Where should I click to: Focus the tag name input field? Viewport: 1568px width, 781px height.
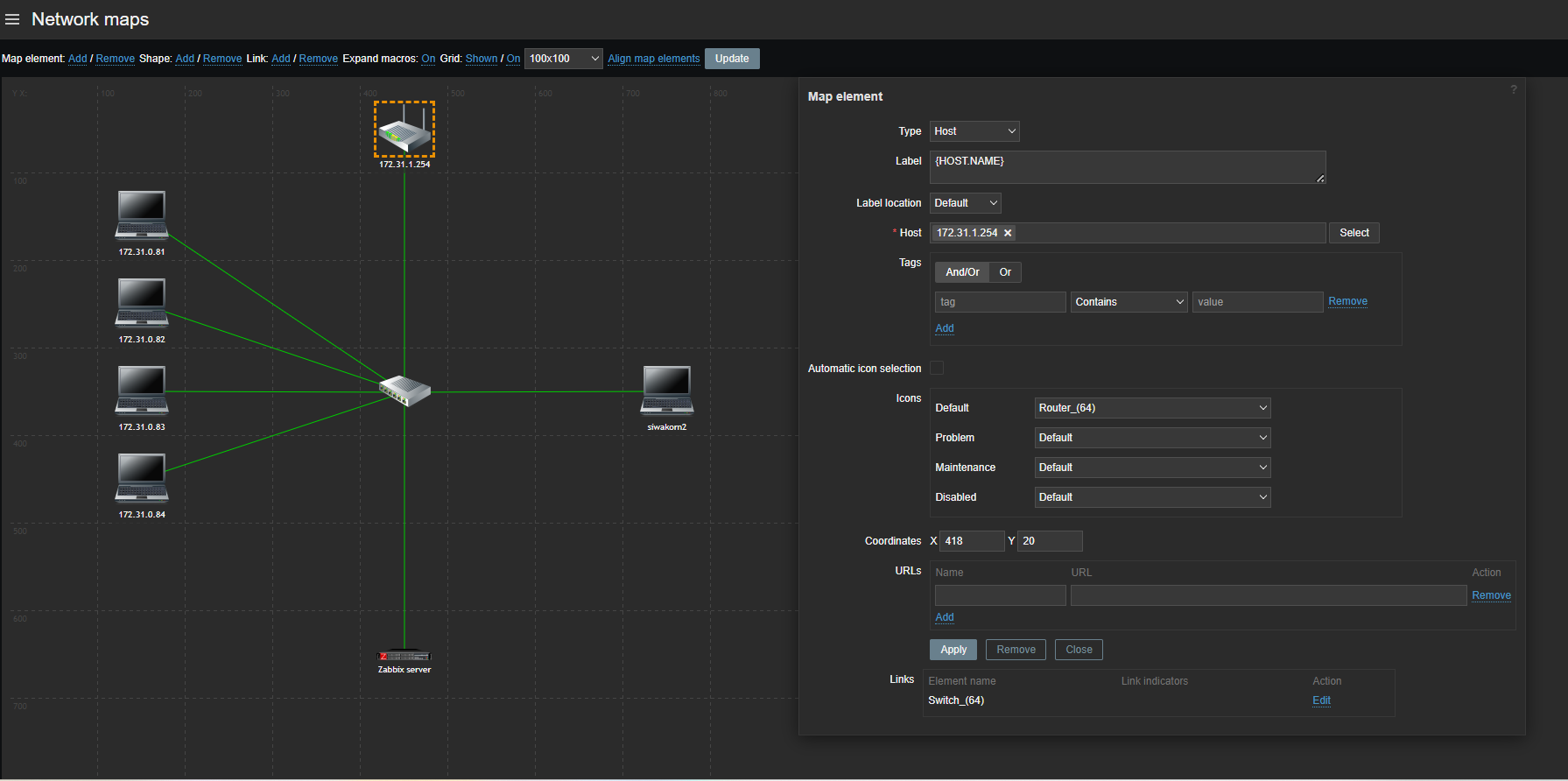tap(1000, 302)
